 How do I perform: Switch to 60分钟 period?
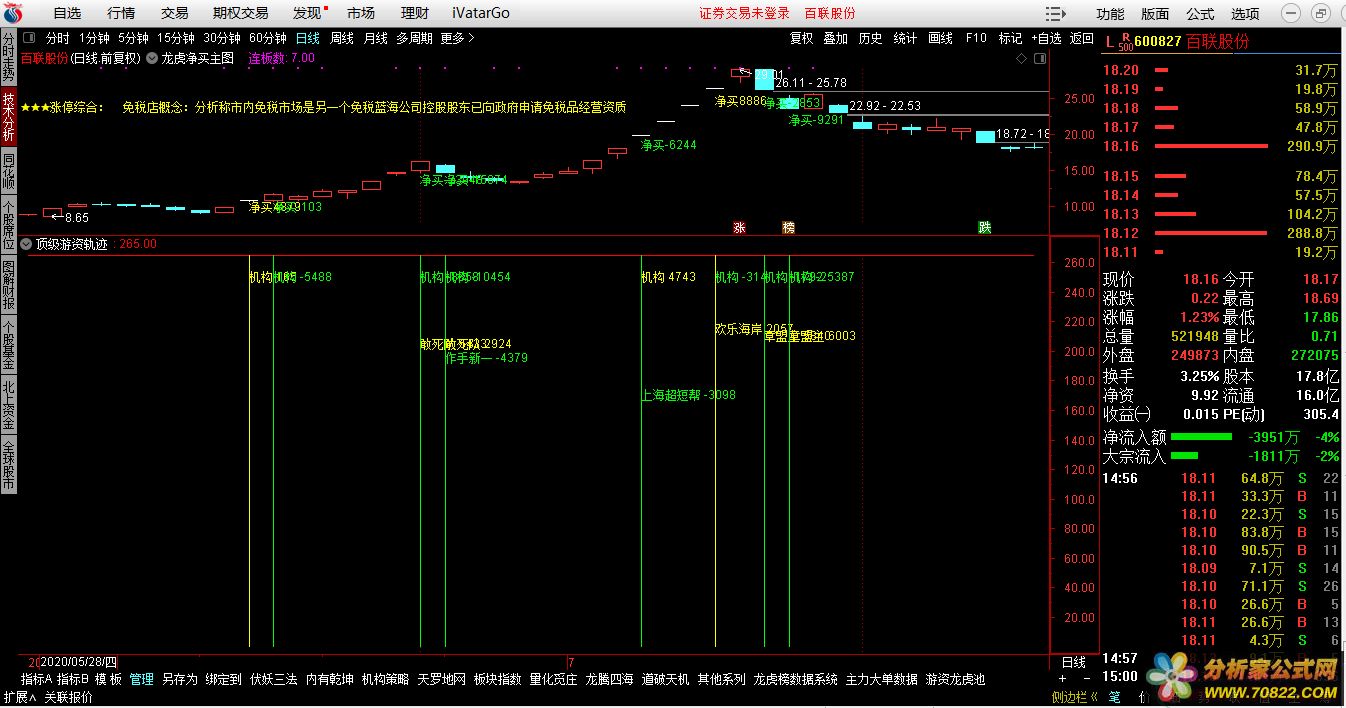pyautogui.click(x=269, y=38)
